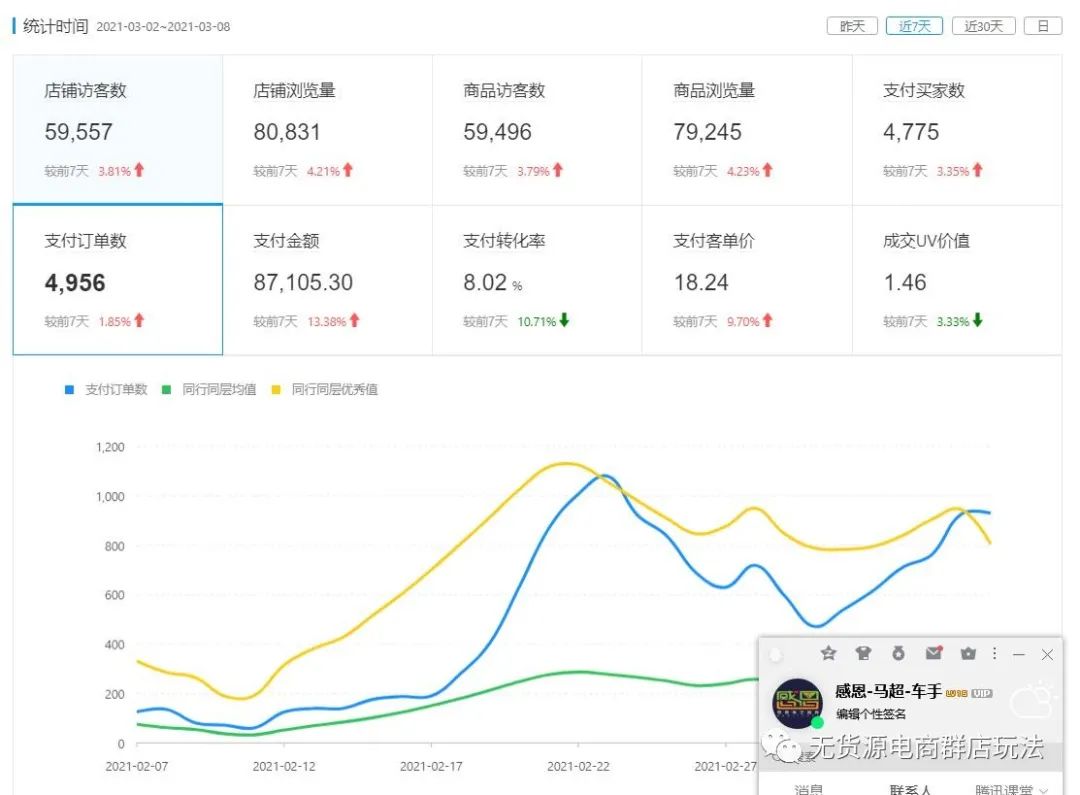The image size is (1080, 795).
Task: Open the QQ dress-up shirt icon
Action: [x=863, y=653]
